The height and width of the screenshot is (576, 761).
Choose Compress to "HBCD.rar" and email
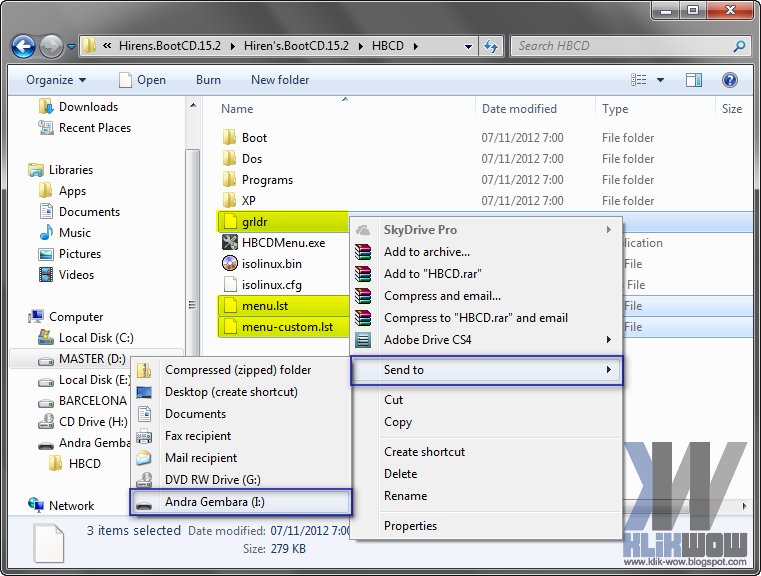click(486, 318)
